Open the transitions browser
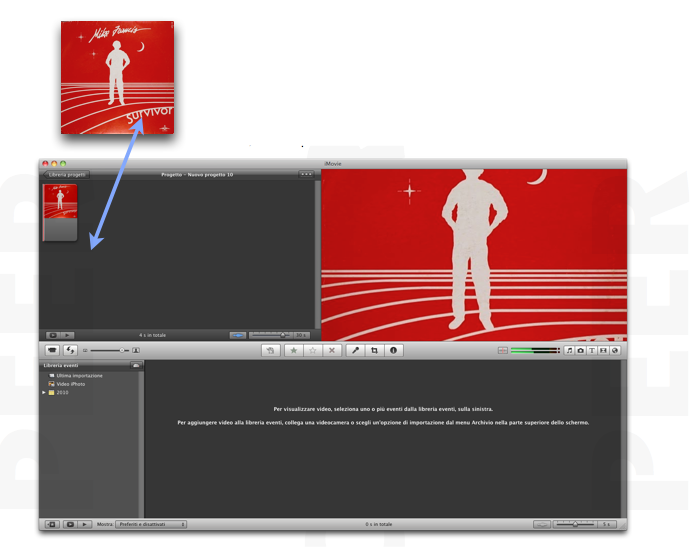Image resolution: width=690 pixels, height=547 pixels. pos(603,350)
